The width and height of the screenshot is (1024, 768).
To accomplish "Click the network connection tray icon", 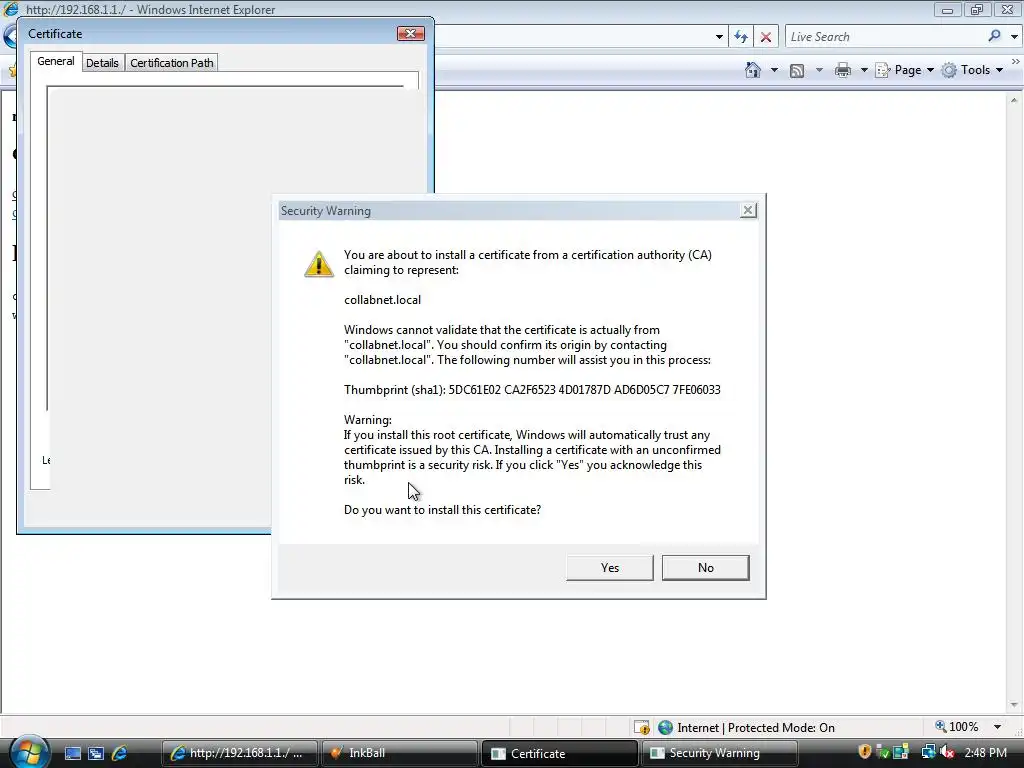I will pyautogui.click(x=928, y=752).
